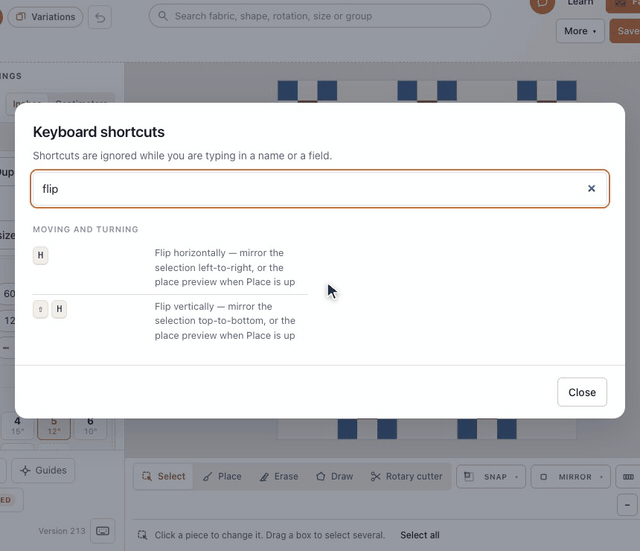Click the dialog subtitle about ignored shortcuts
The height and width of the screenshot is (551, 640).
point(182,156)
